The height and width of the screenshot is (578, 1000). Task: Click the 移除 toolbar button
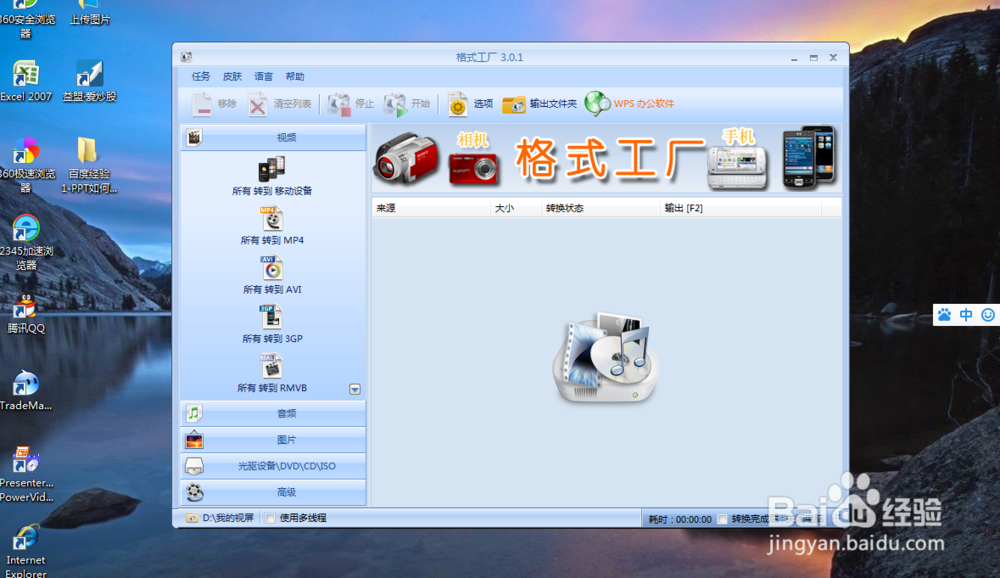[214, 104]
